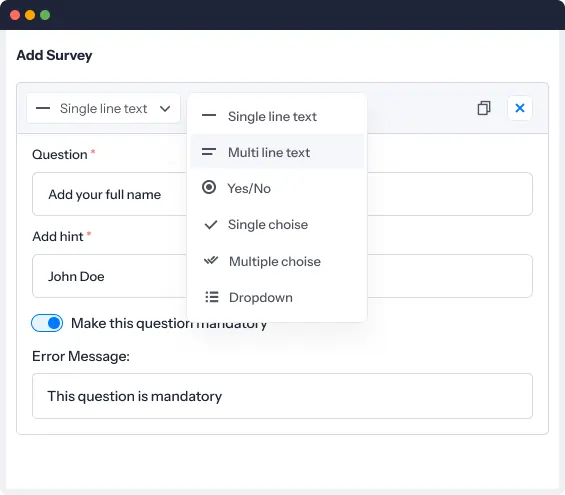Click the Add hint label text
Image resolution: width=565 pixels, height=495 pixels.
(x=58, y=237)
